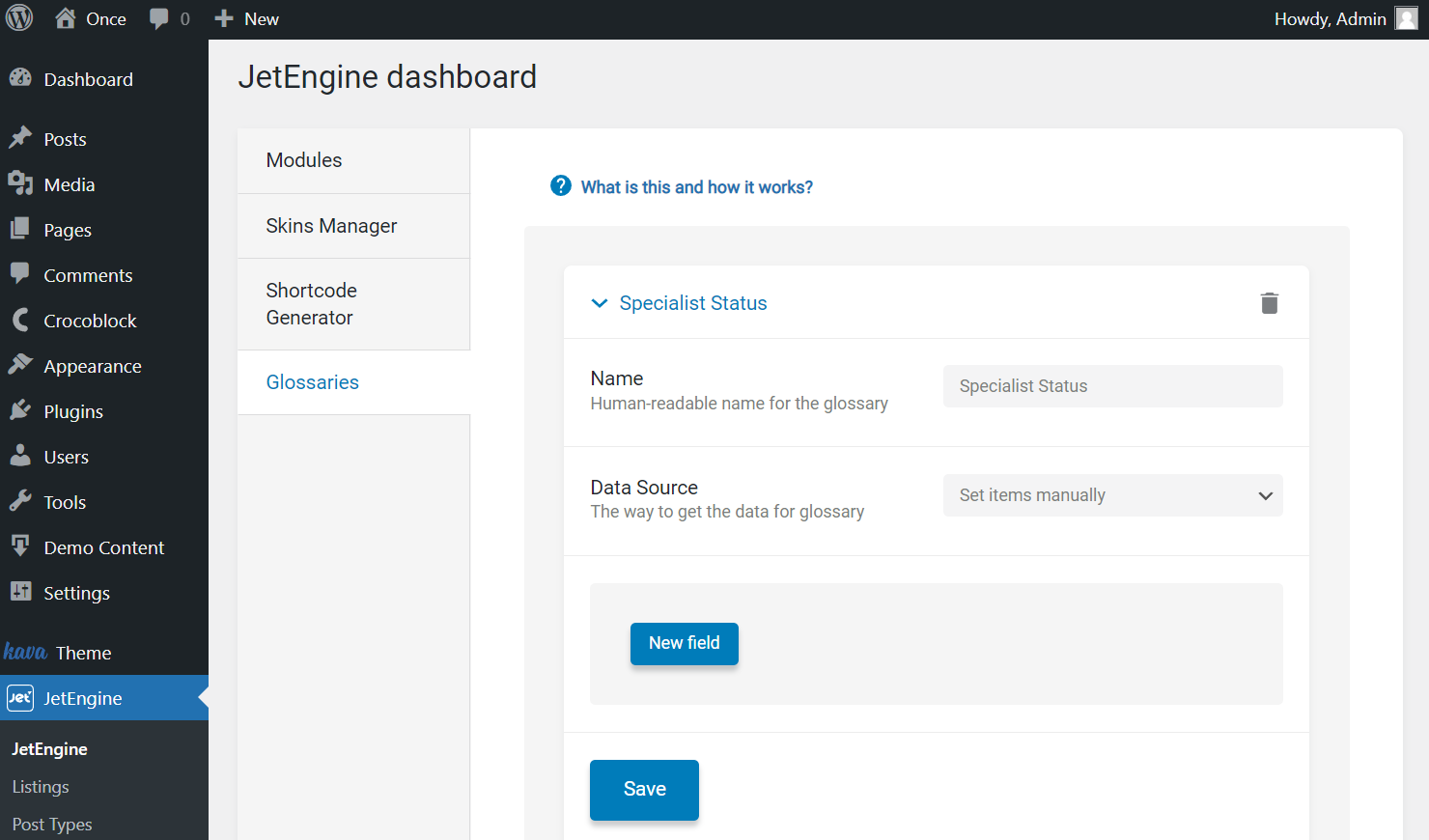Viewport: 1429px width, 840px height.
Task: Save the glossary
Action: [644, 790]
